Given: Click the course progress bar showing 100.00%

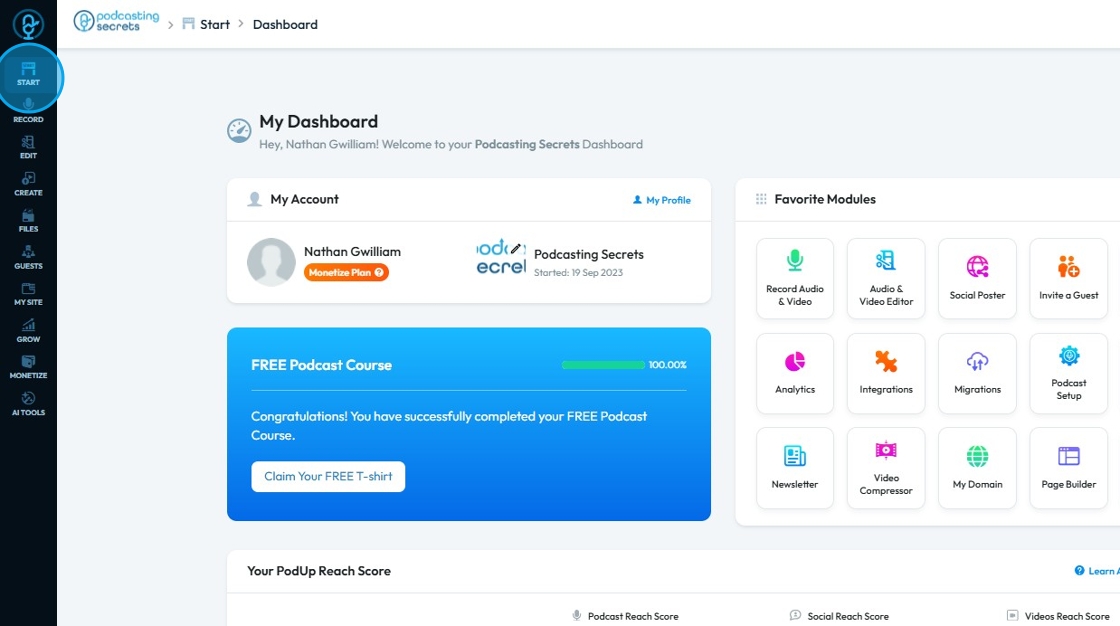Looking at the screenshot, I should (x=603, y=364).
